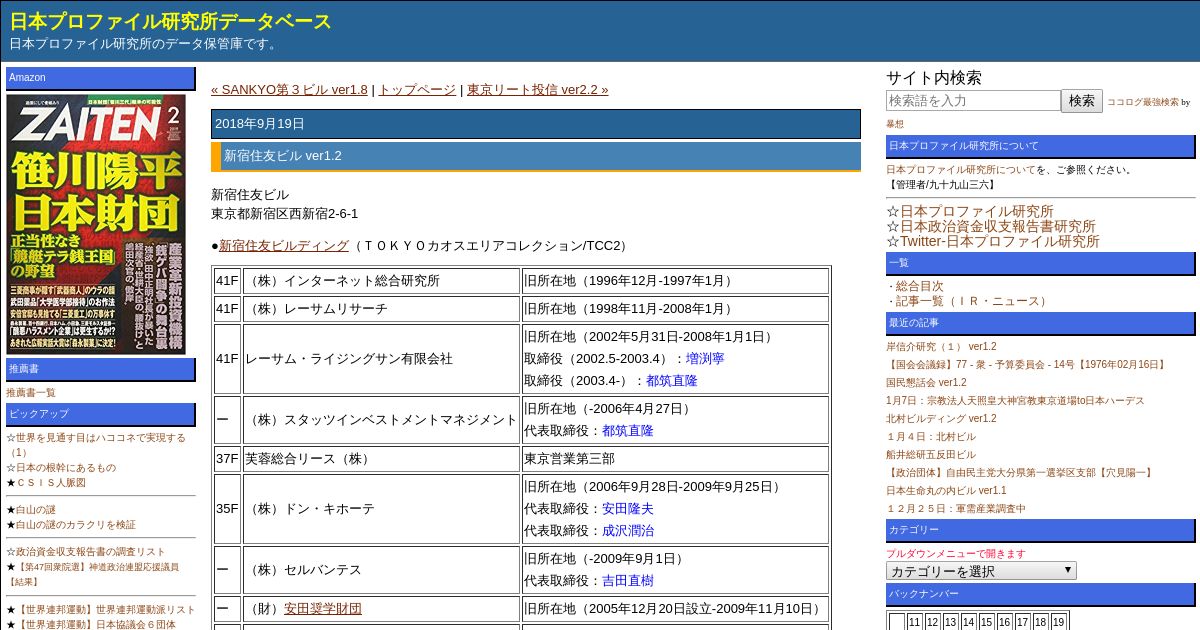The height and width of the screenshot is (630, 1200).
Task: Open the ココログ最強検索 link
Action: click(x=1143, y=102)
